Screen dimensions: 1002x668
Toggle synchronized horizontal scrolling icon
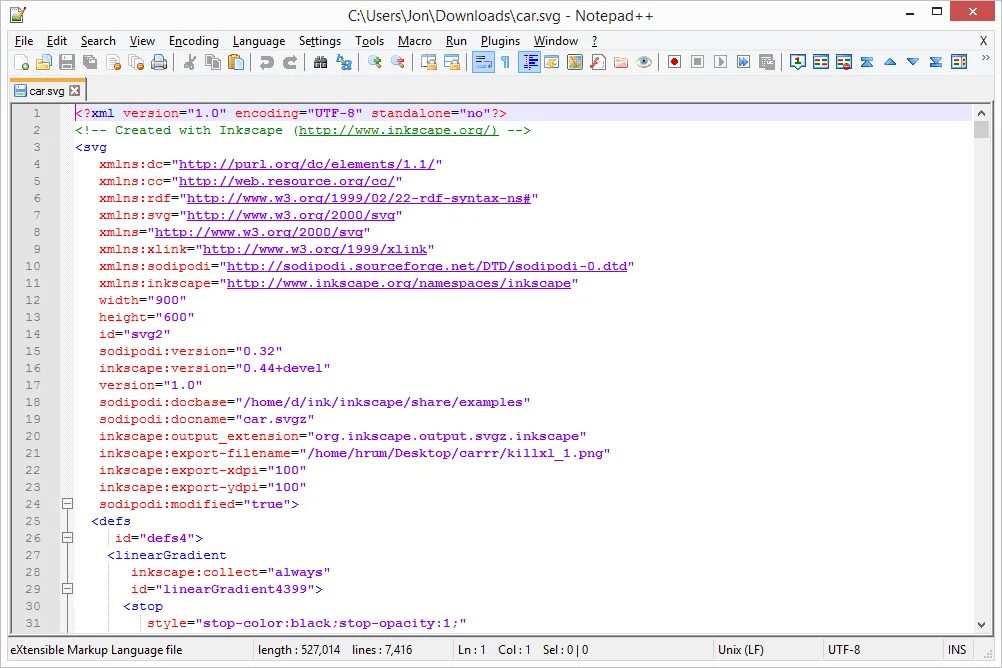(x=451, y=62)
